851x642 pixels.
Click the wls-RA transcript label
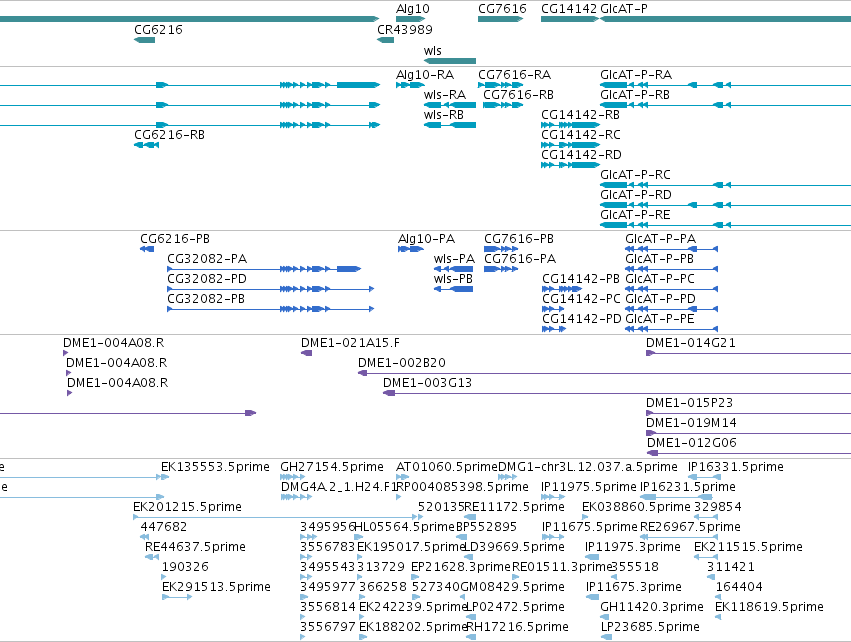coord(445,94)
